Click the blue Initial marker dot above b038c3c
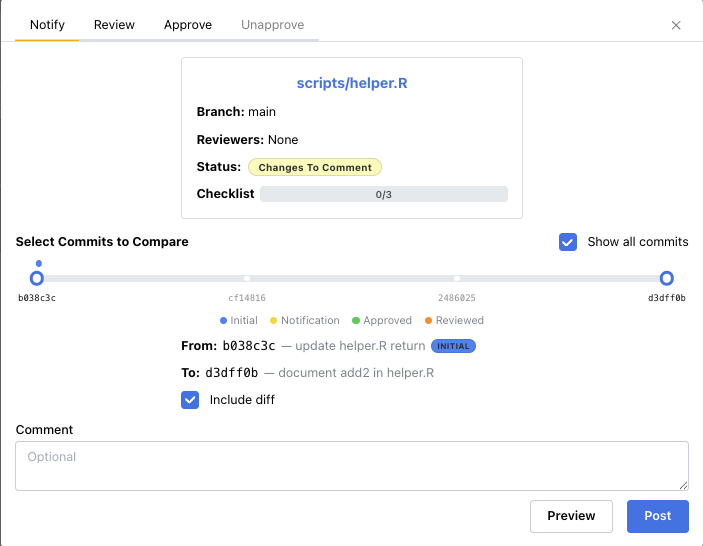The image size is (703, 546). (x=38, y=264)
